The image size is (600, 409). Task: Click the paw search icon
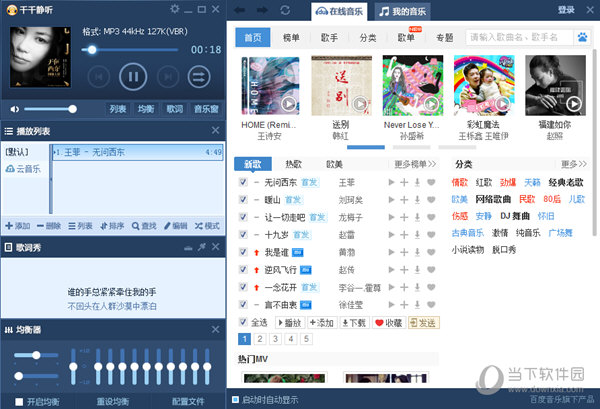(582, 37)
